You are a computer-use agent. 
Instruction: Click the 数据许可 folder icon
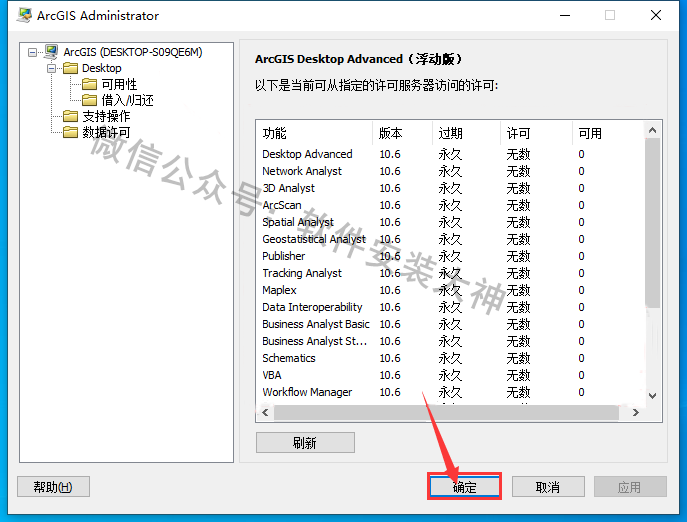70,132
